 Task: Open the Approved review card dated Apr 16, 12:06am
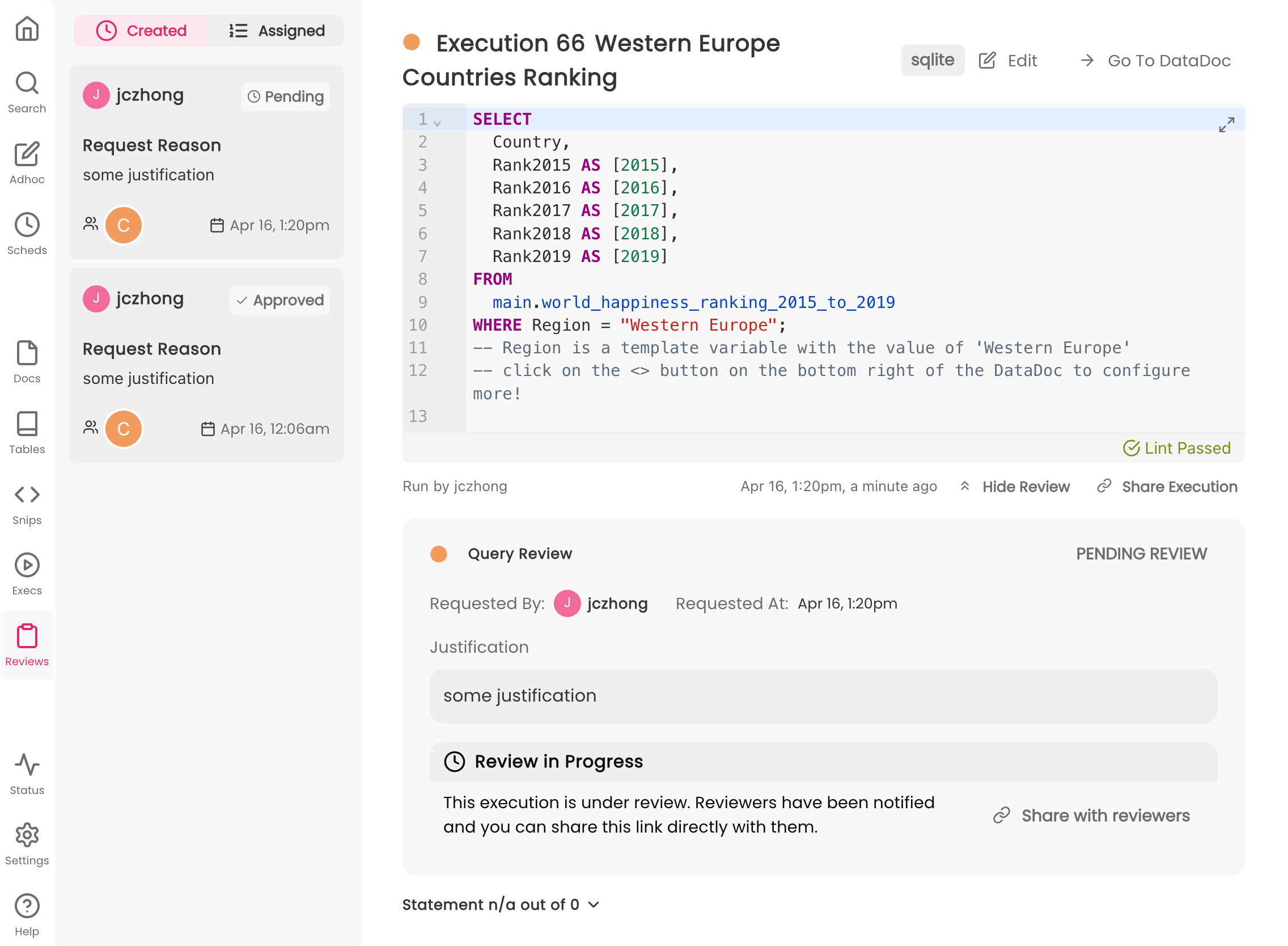point(206,366)
